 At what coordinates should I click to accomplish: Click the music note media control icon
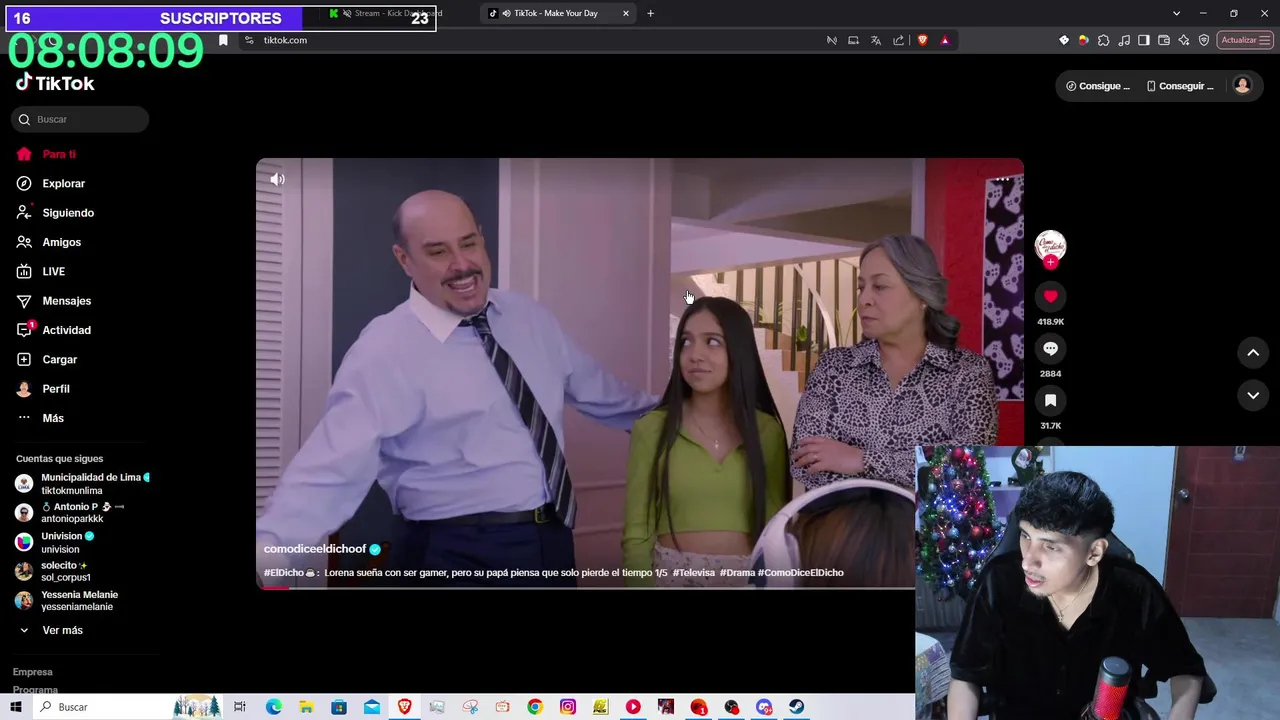[x=1124, y=40]
